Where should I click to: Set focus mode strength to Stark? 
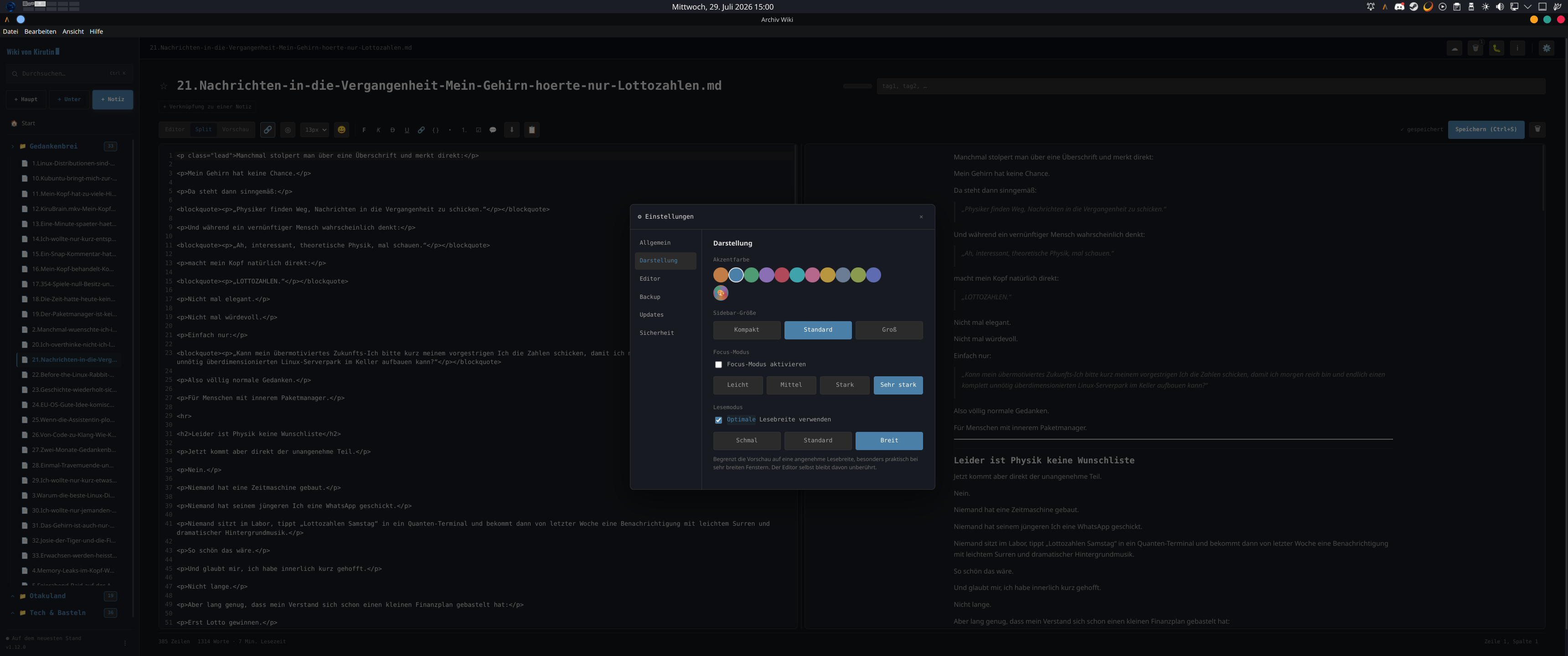[845, 385]
